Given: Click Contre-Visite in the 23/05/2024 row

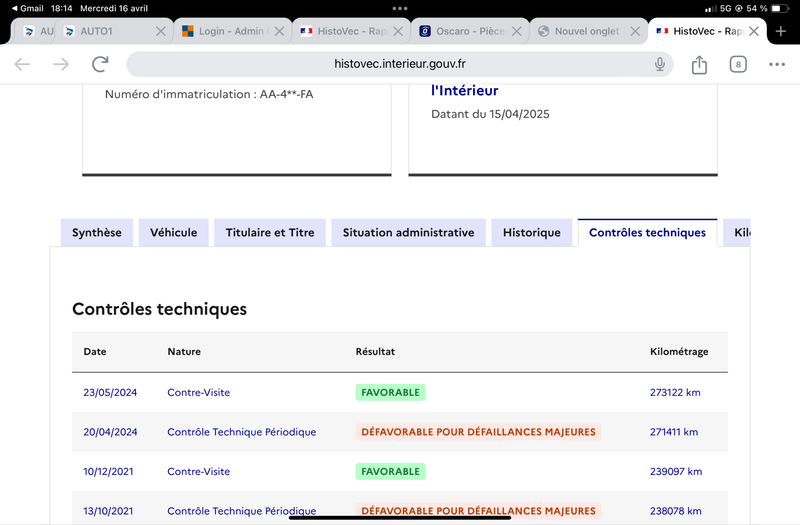Looking at the screenshot, I should coord(198,392).
